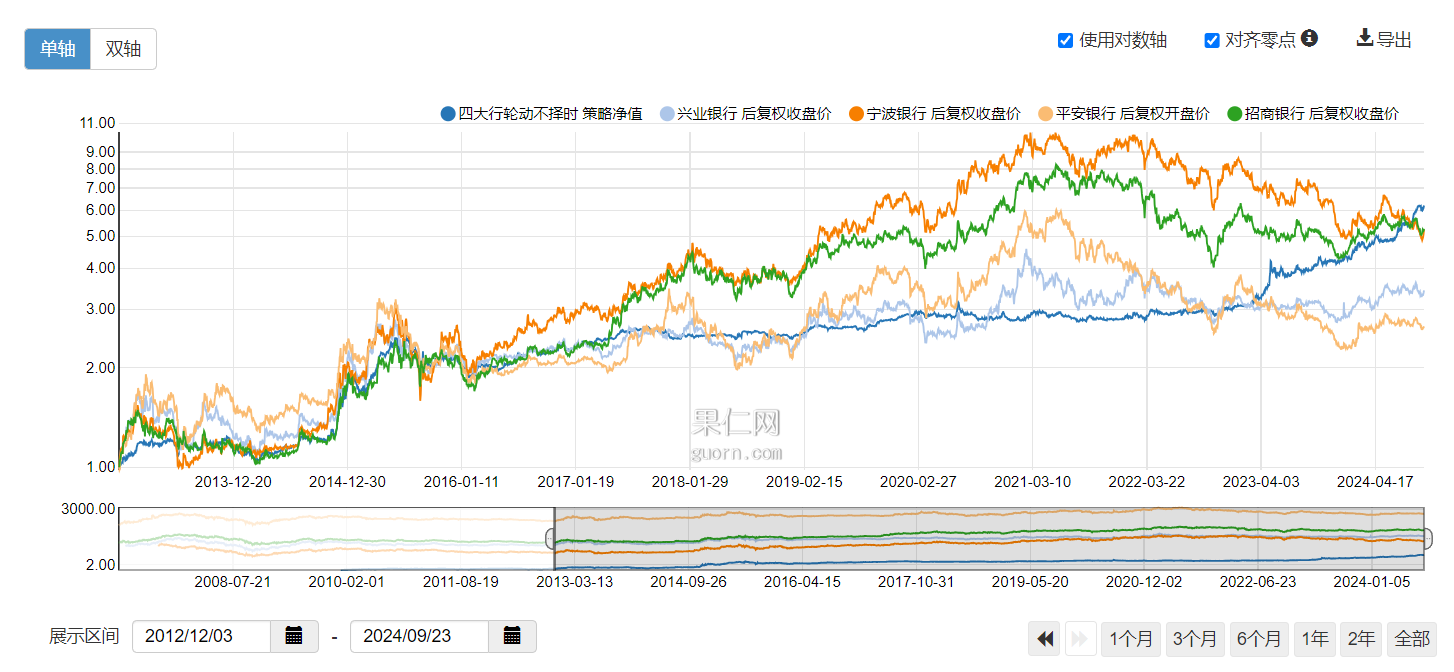Viewport: 1454px width, 672px height.
Task: Set range to 1年
Action: 1315,639
